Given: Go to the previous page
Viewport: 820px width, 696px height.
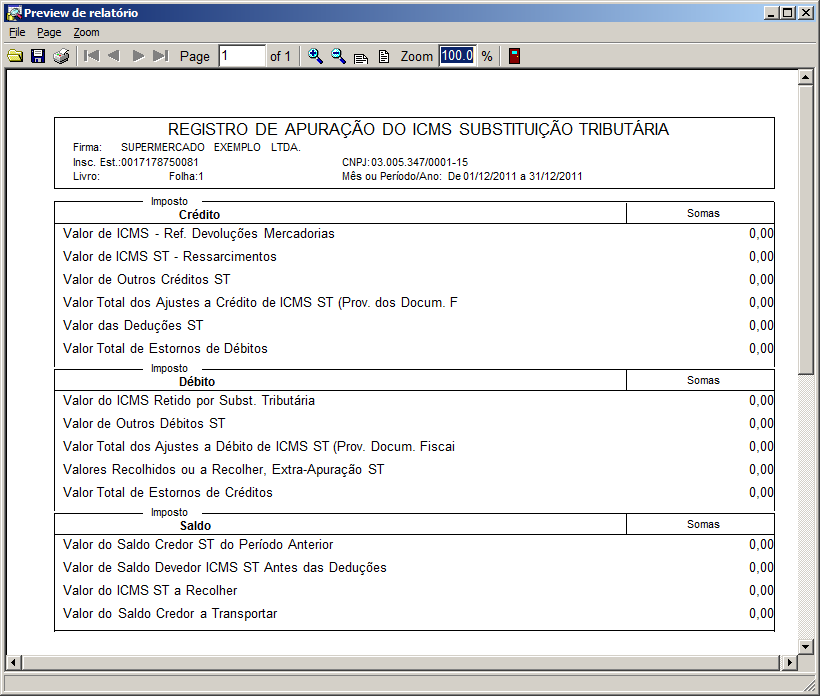Looking at the screenshot, I should [114, 56].
